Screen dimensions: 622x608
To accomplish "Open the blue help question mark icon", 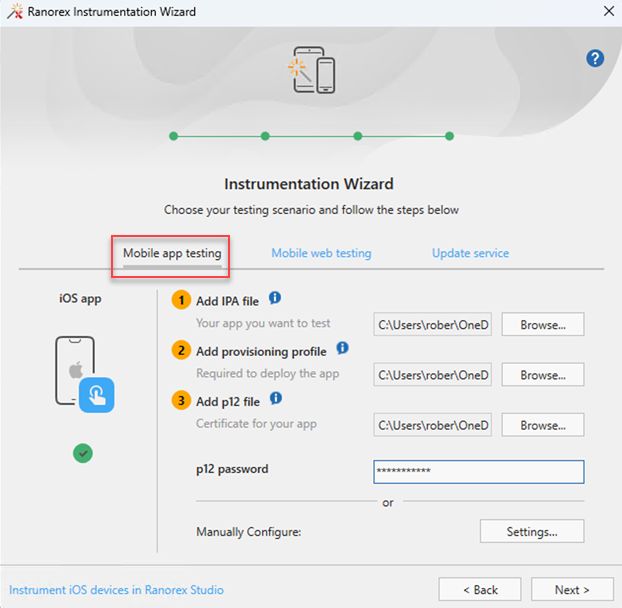I will click(x=595, y=58).
